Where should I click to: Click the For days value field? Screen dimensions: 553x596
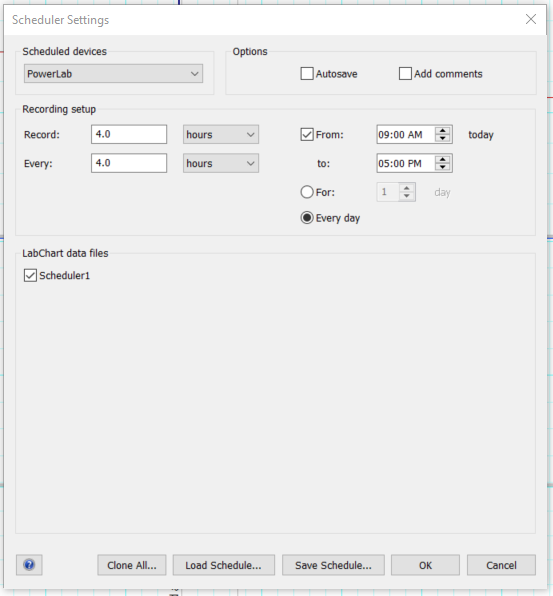click(388, 192)
